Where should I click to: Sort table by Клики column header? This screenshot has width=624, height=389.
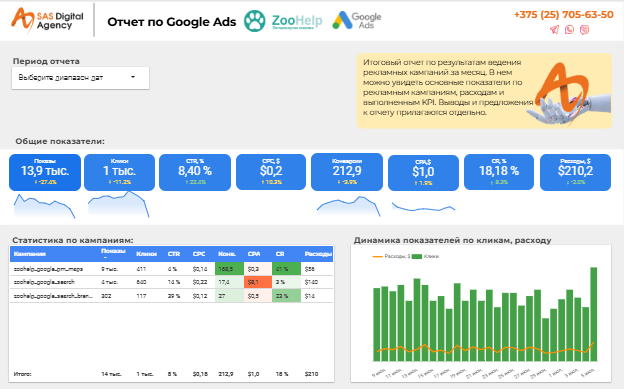coord(146,254)
